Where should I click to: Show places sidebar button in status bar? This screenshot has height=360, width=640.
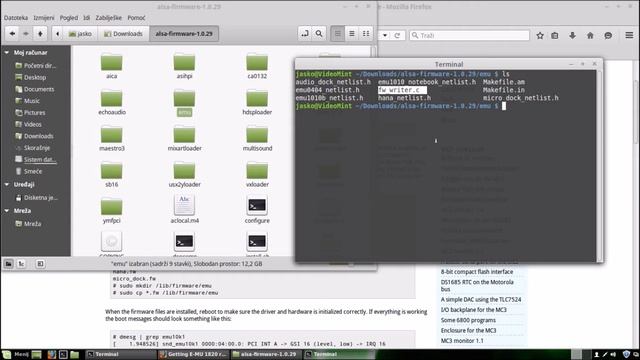tap(9, 264)
